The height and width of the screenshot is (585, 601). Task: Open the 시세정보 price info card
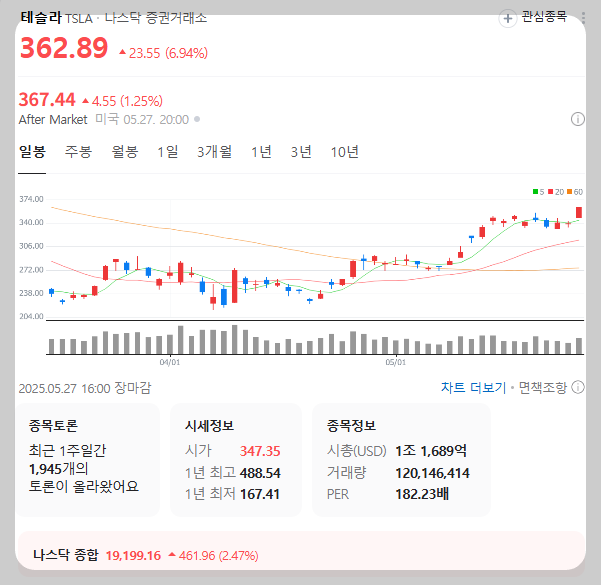(x=236, y=460)
